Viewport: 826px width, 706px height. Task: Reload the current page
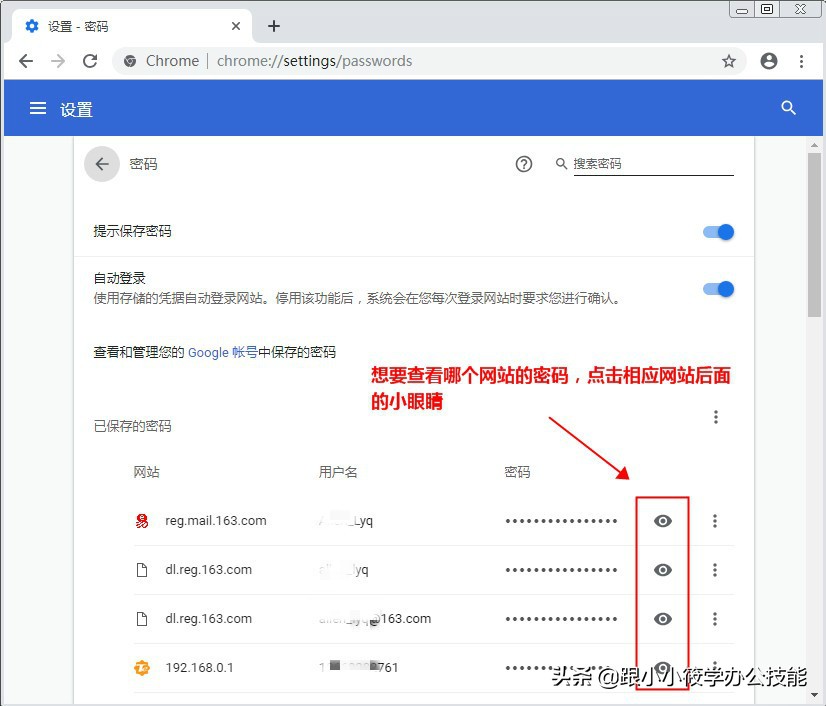(90, 61)
